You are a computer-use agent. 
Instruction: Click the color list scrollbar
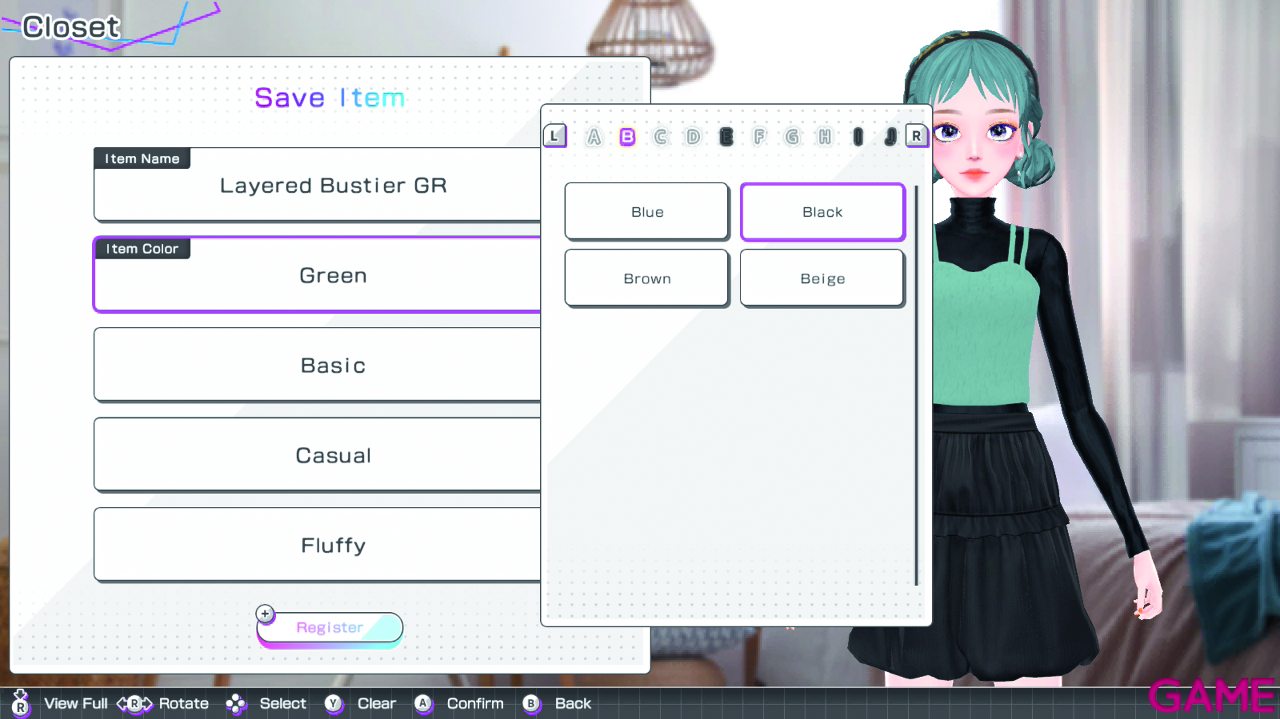[916, 385]
